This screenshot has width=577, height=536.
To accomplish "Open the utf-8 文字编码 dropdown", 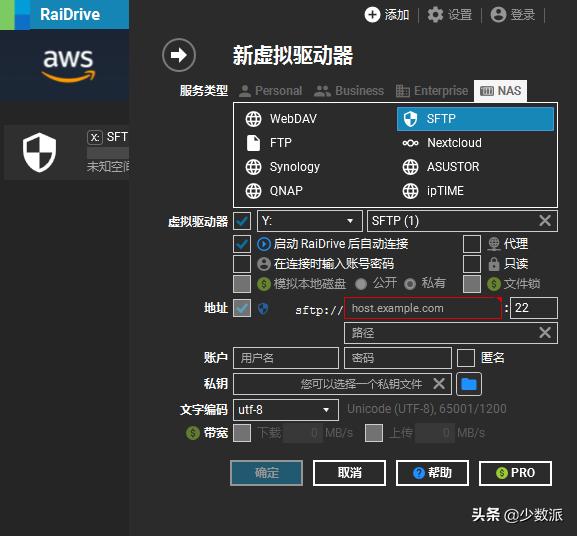I will click(x=286, y=410).
